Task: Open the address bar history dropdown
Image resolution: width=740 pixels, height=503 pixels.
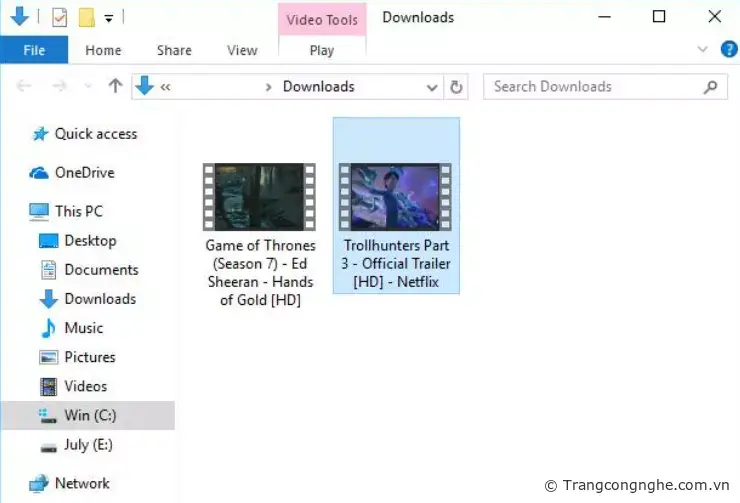Action: [432, 87]
